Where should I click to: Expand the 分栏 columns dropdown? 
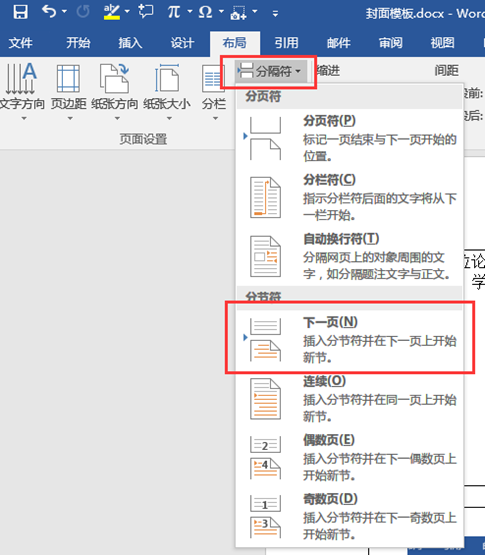pyautogui.click(x=214, y=118)
